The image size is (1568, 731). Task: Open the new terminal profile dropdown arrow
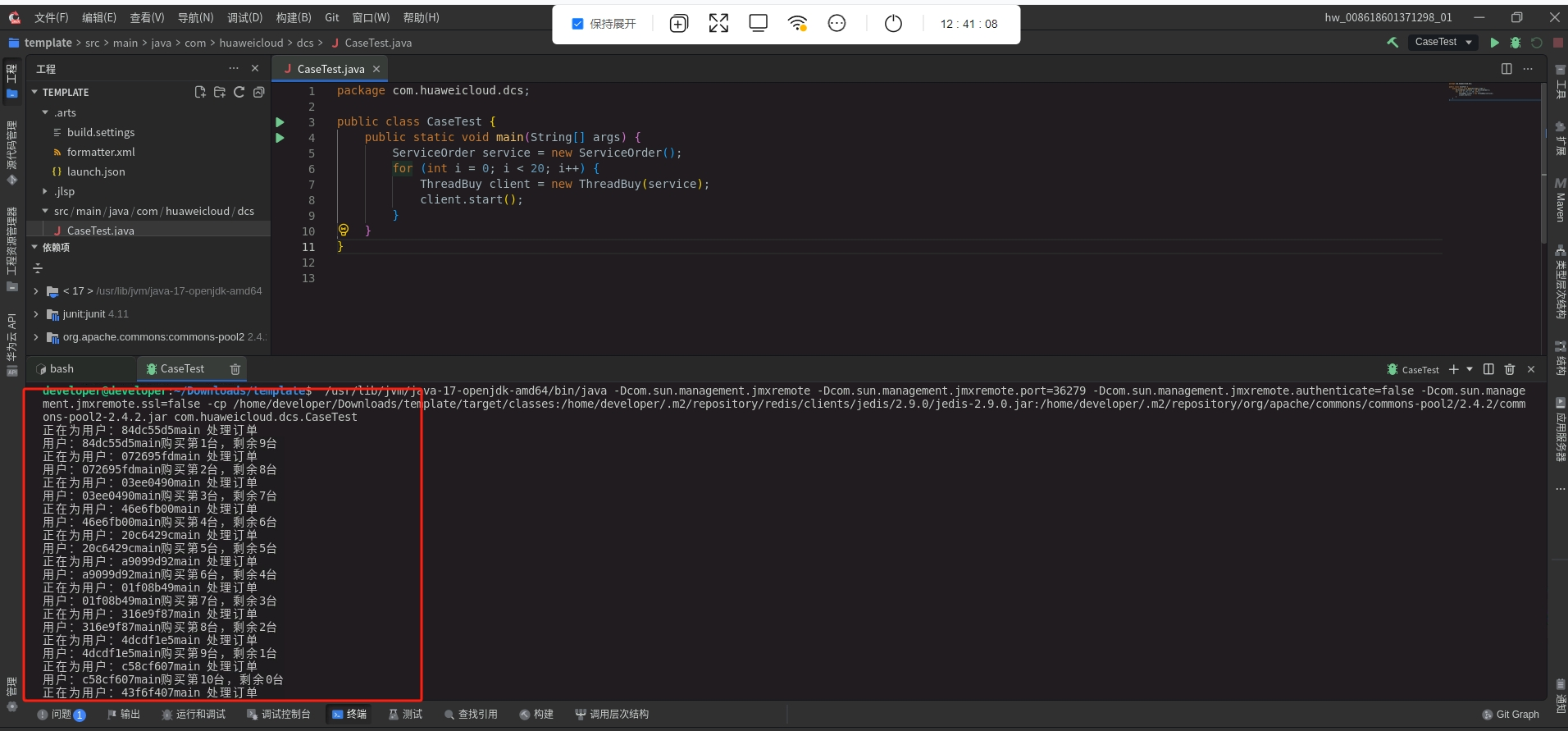coord(1470,369)
